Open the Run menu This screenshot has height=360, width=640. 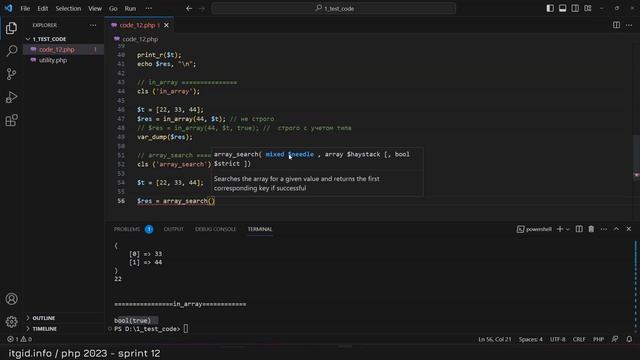pos(130,8)
